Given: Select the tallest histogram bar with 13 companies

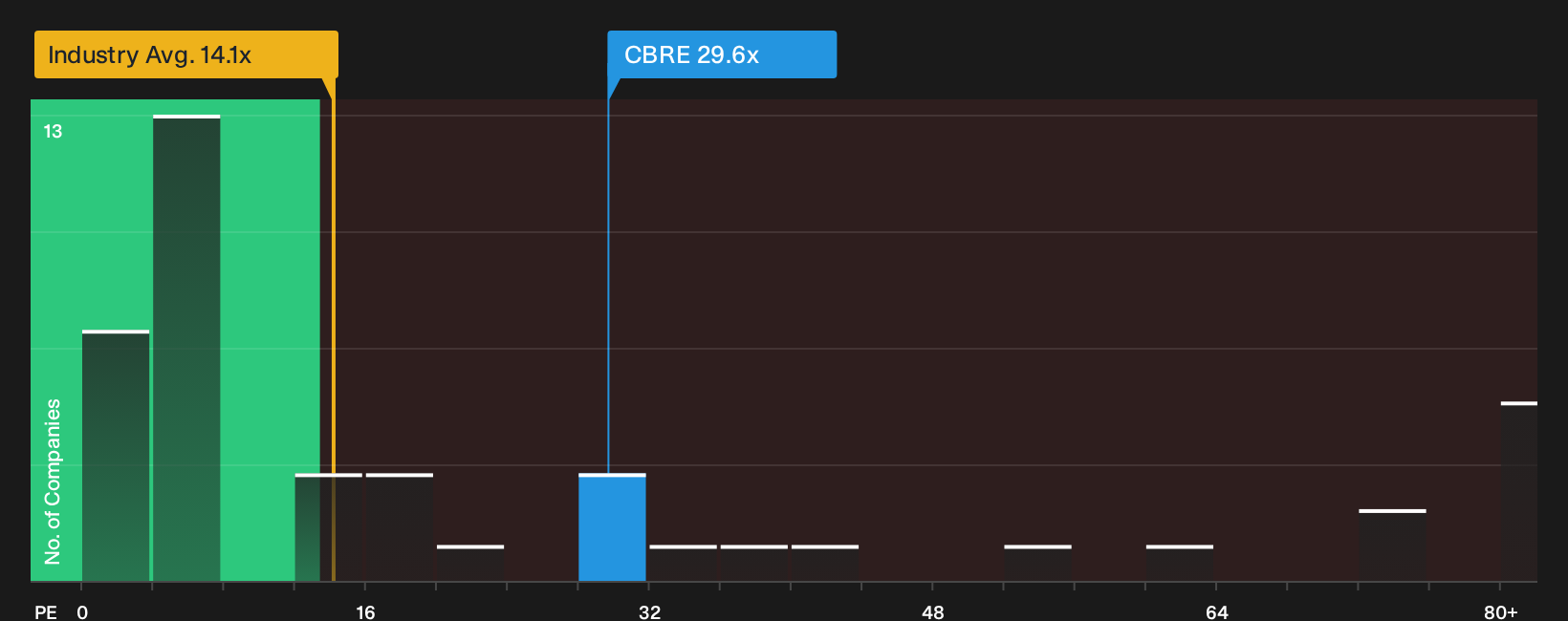Looking at the screenshot, I should pyautogui.click(x=186, y=348).
